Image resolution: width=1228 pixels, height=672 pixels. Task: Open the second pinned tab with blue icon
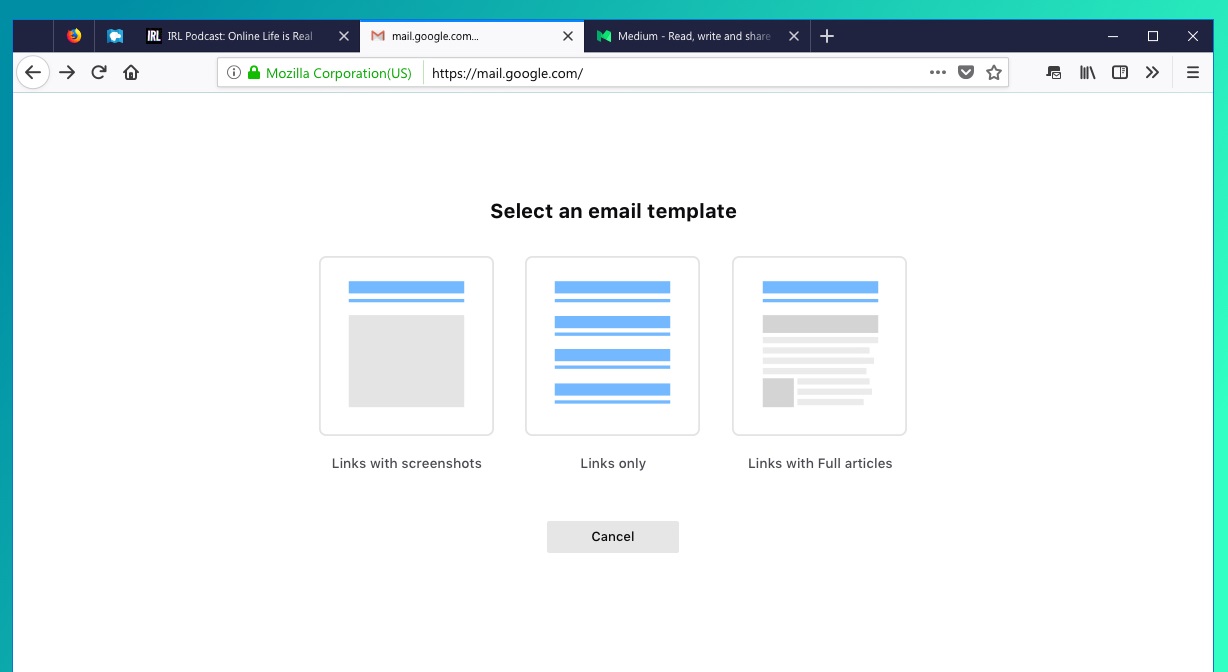click(x=116, y=36)
